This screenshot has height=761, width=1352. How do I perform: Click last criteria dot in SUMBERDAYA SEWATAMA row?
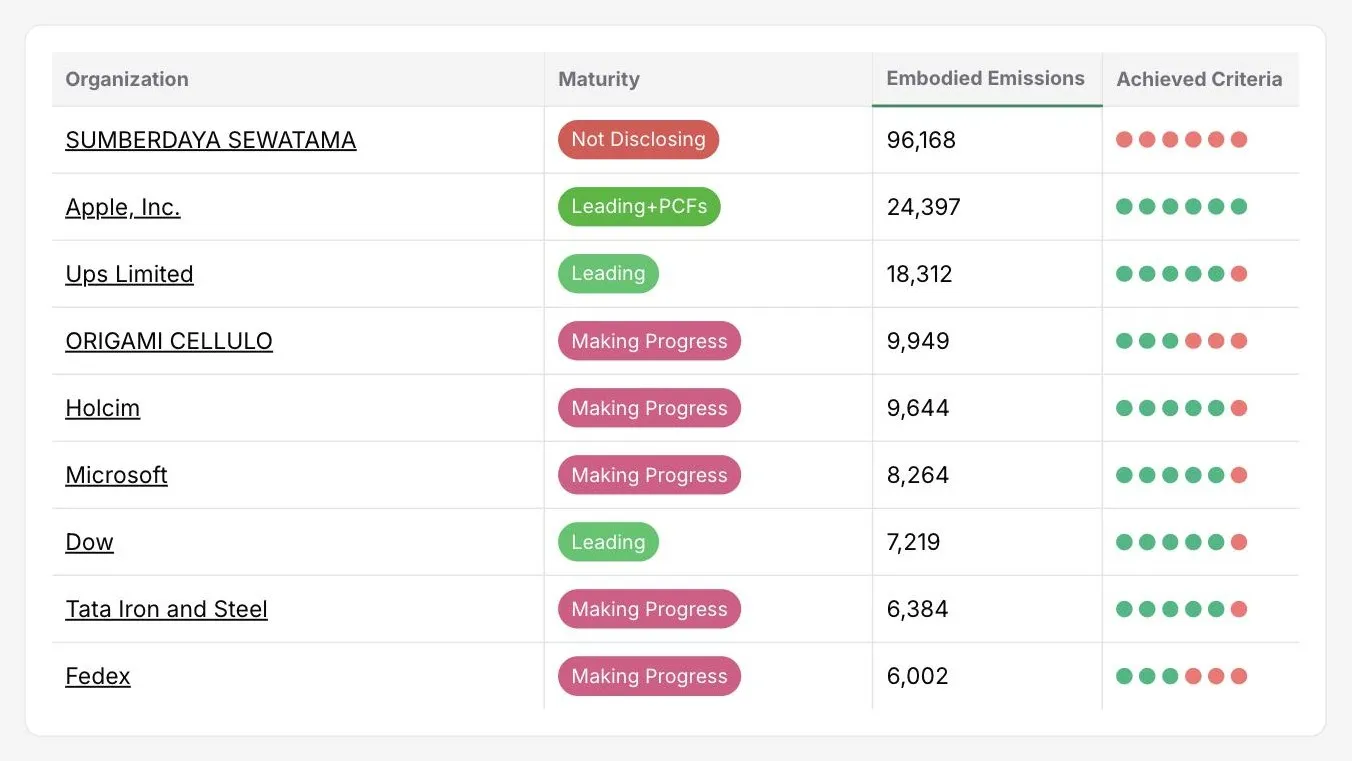(1239, 140)
